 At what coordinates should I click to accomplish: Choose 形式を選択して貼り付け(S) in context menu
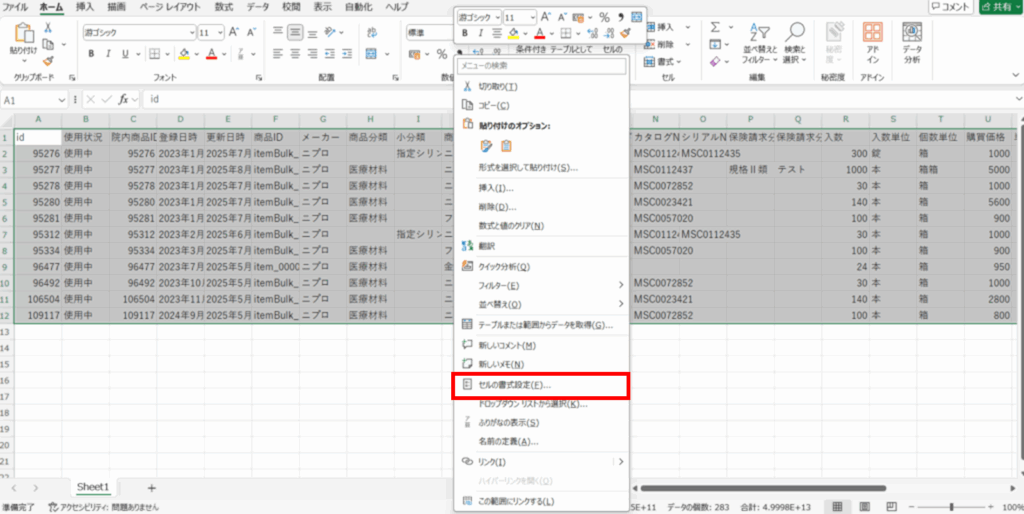click(x=541, y=168)
